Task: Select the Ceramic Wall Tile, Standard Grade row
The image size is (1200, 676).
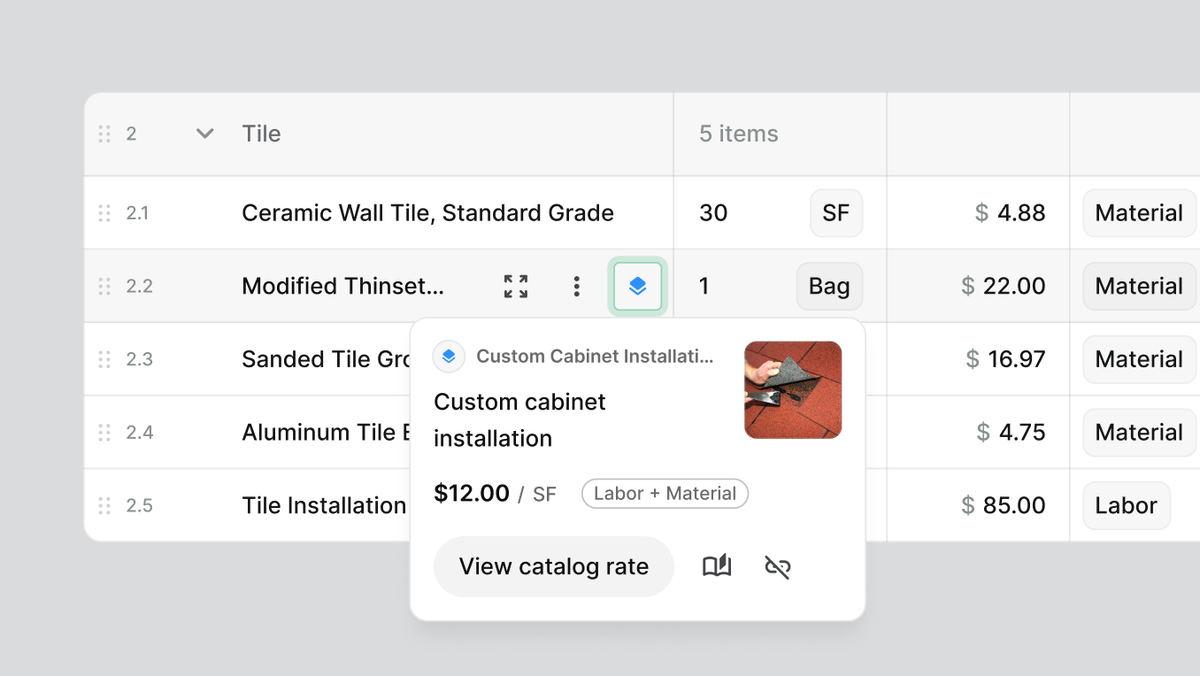Action: click(x=427, y=213)
